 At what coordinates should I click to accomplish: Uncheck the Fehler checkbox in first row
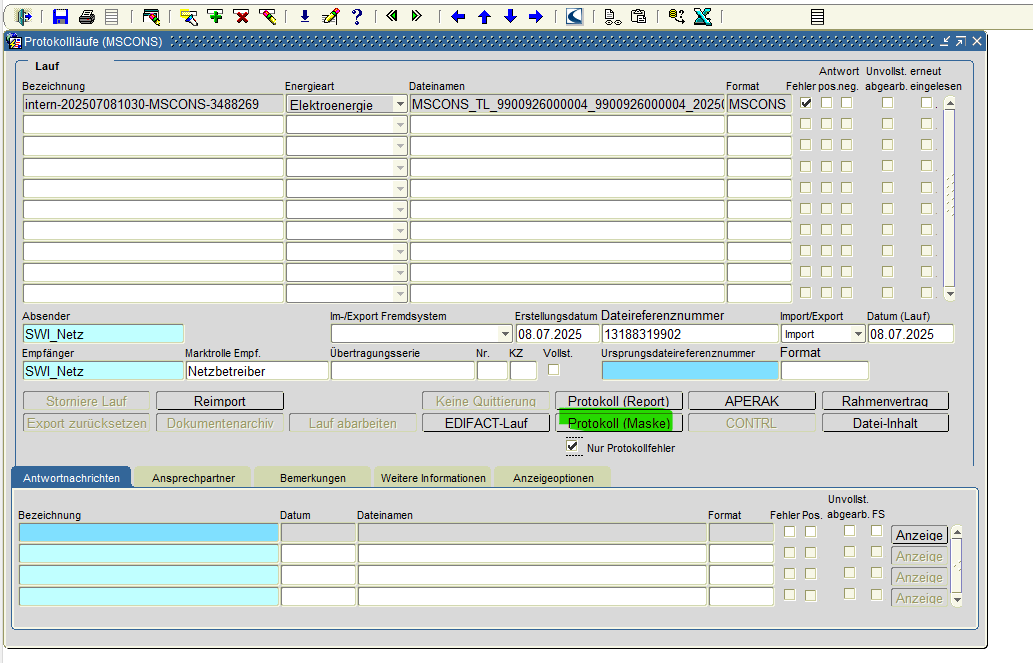pos(806,103)
